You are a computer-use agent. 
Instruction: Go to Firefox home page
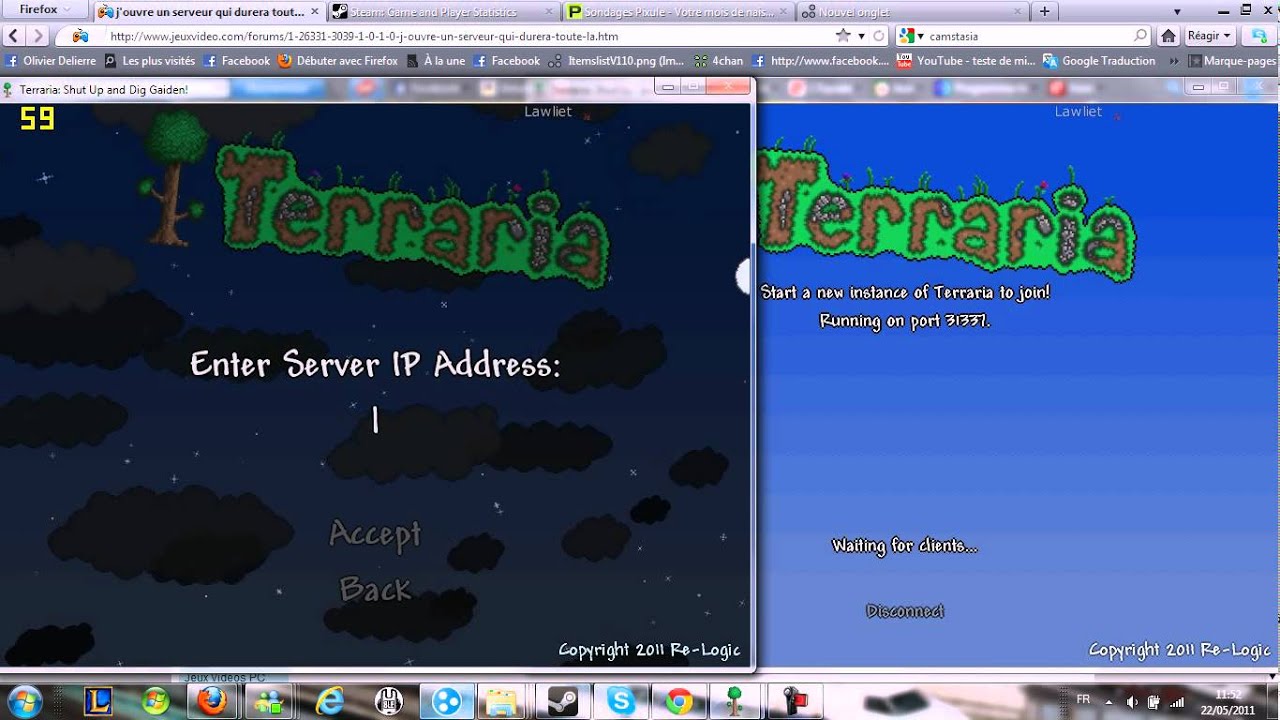tap(1167, 36)
